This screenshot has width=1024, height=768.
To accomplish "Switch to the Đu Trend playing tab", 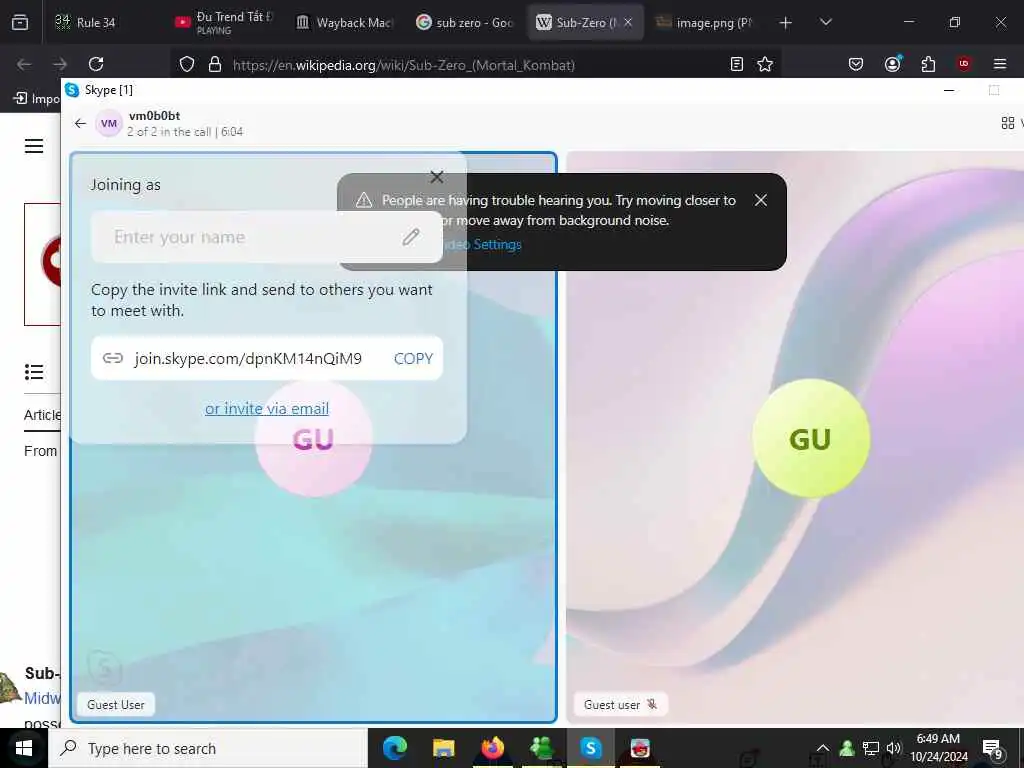I will pos(225,23).
